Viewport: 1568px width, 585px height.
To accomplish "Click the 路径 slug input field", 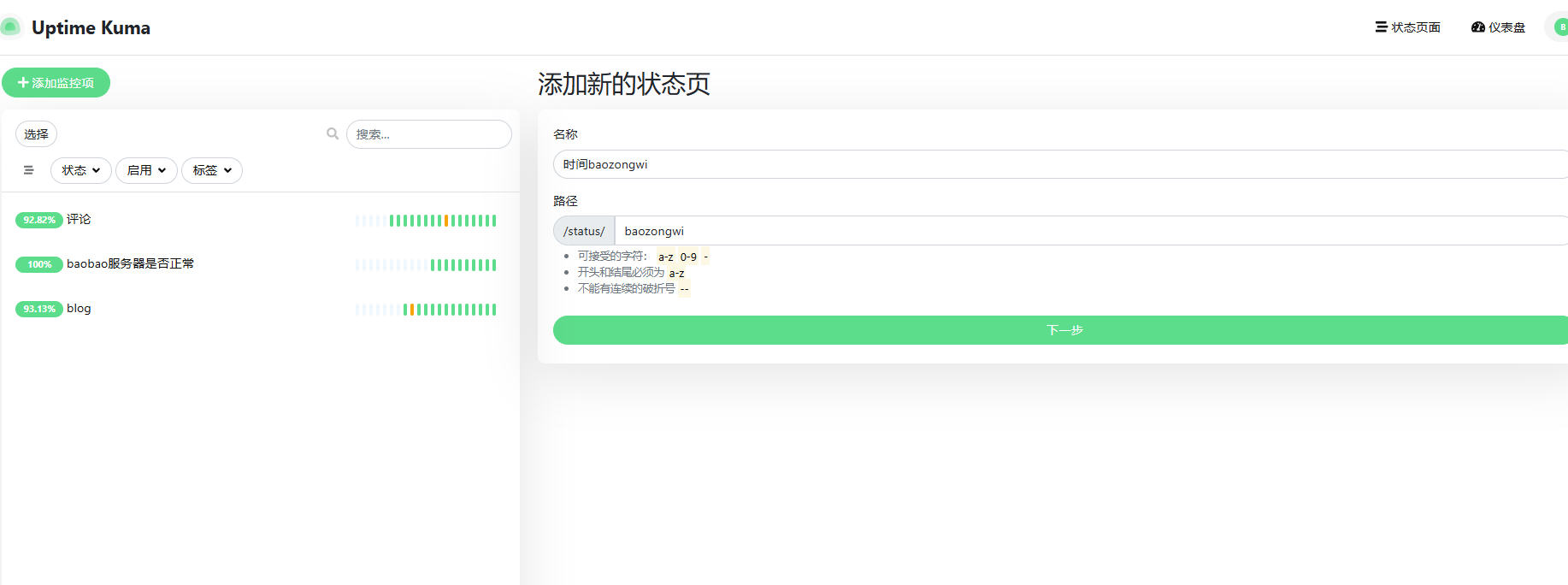I will tap(1090, 231).
